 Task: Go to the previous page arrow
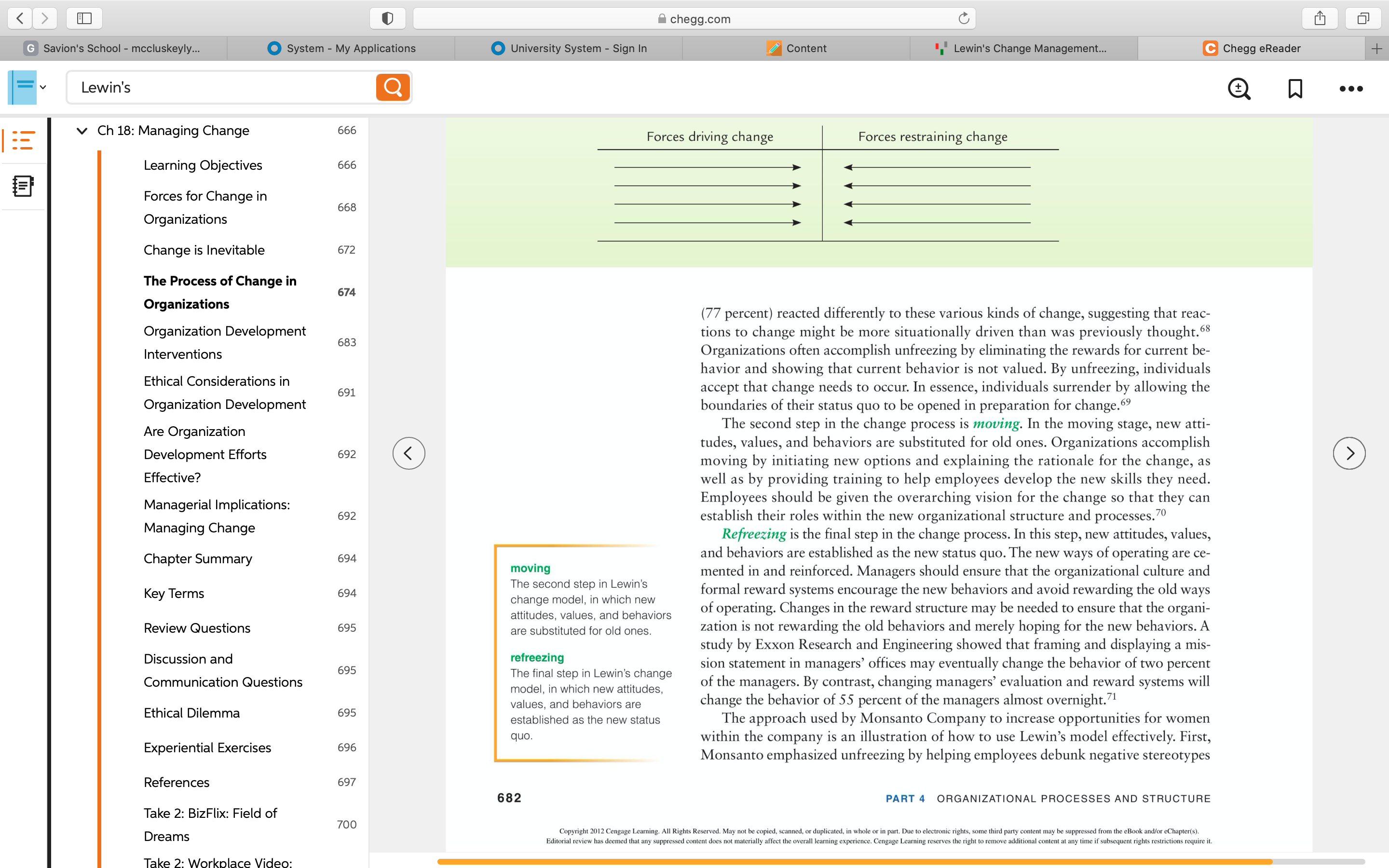pyautogui.click(x=409, y=453)
